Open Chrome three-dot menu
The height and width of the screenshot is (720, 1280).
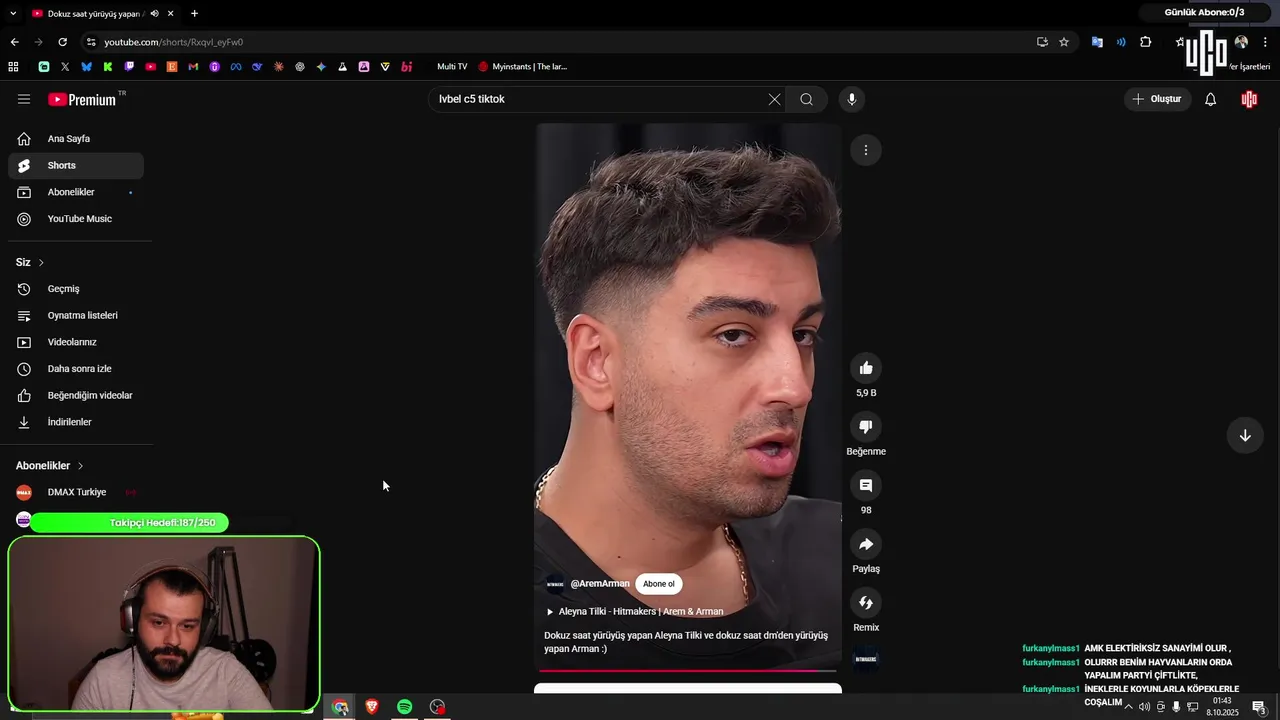(1265, 42)
